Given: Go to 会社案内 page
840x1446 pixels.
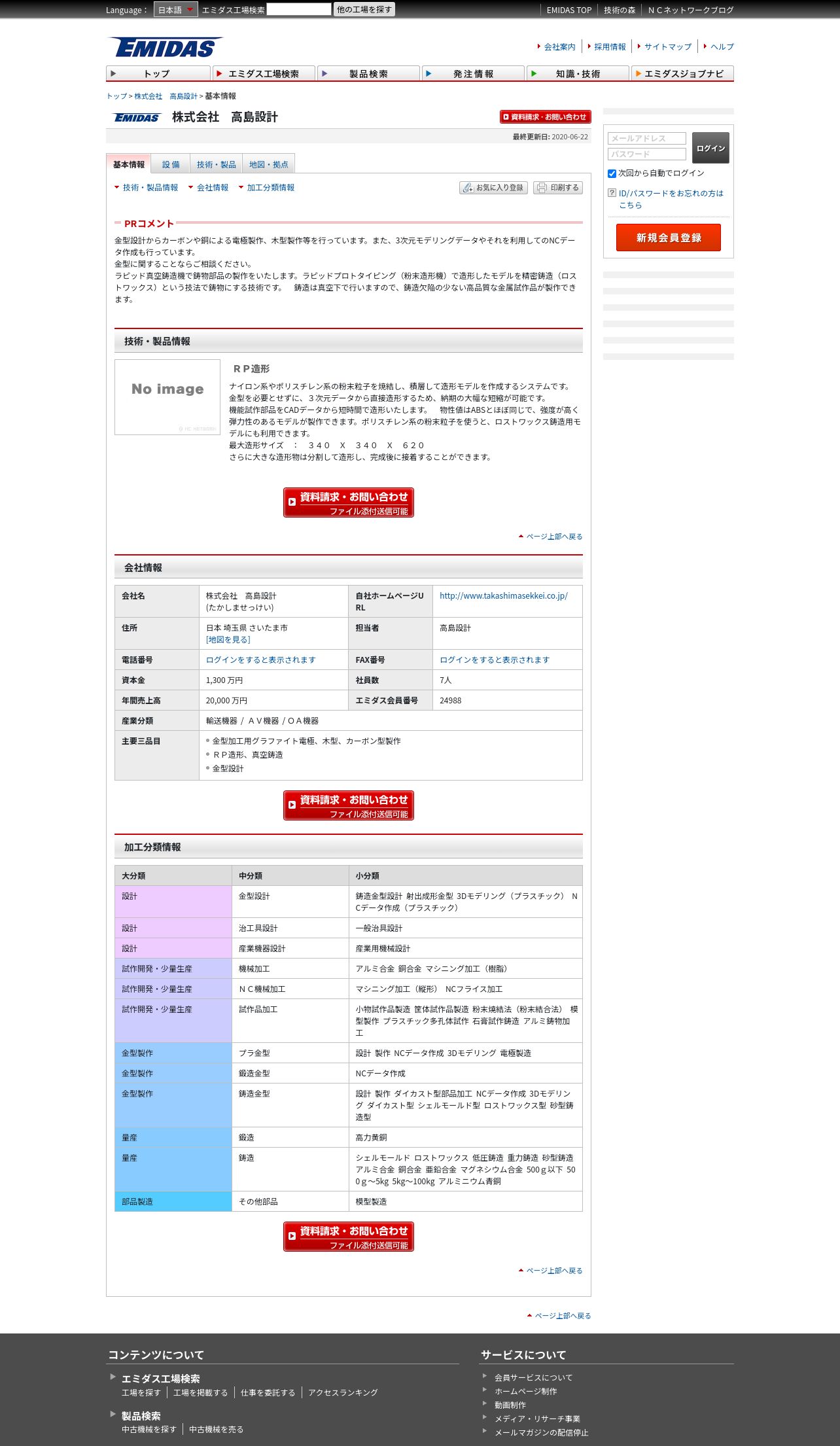Looking at the screenshot, I should click(560, 46).
